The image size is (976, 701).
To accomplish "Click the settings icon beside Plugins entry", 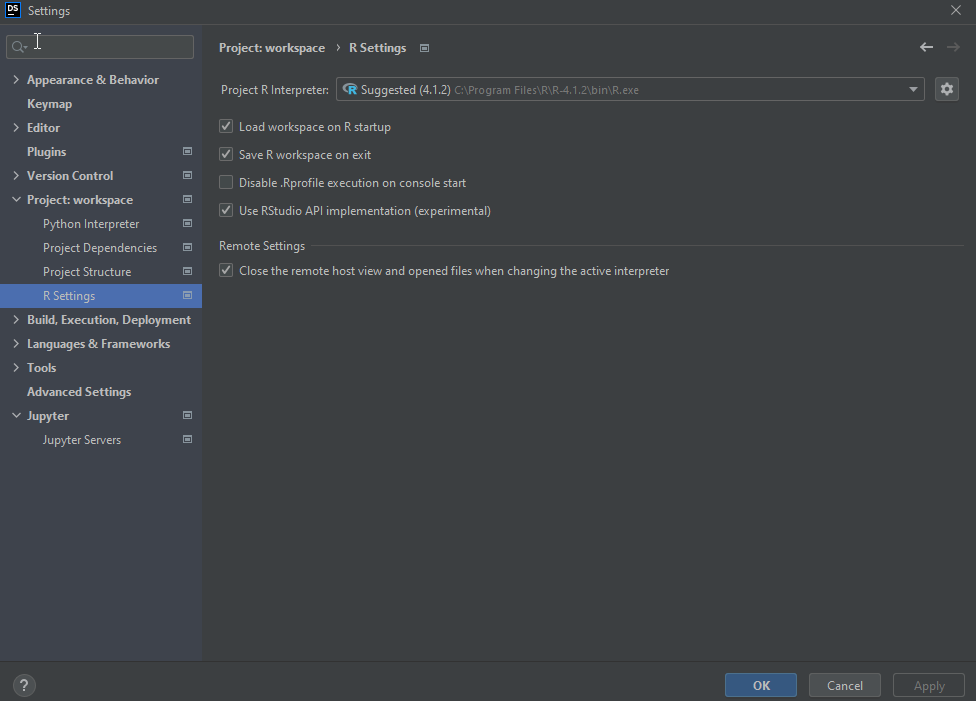I will [187, 151].
